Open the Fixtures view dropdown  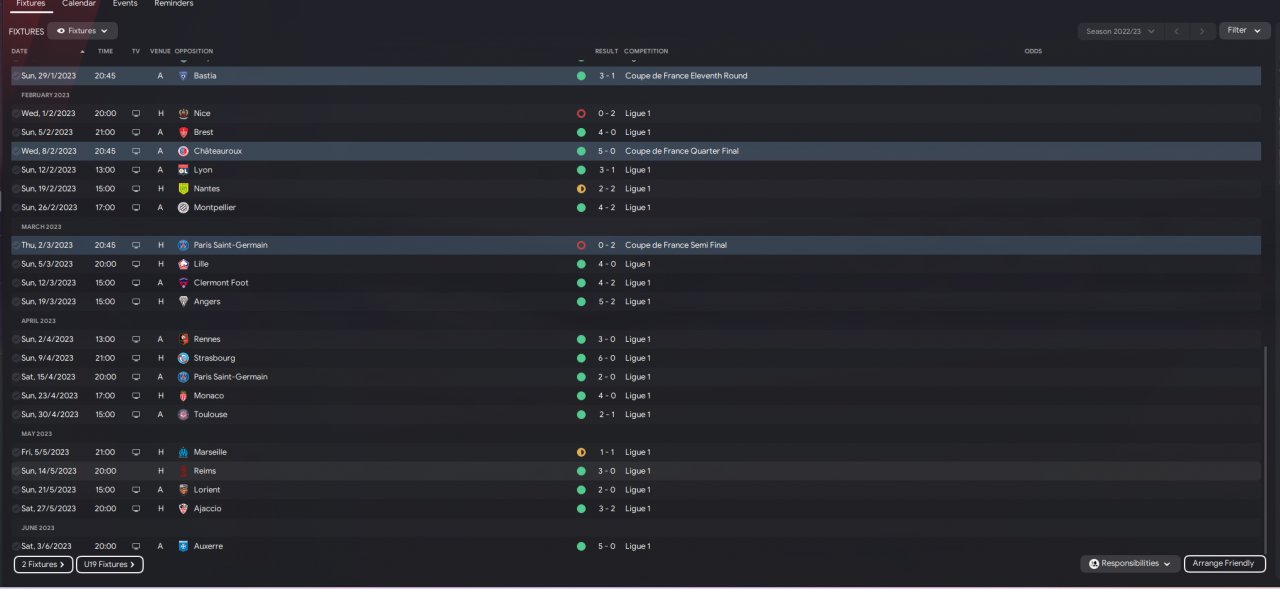[x=82, y=31]
